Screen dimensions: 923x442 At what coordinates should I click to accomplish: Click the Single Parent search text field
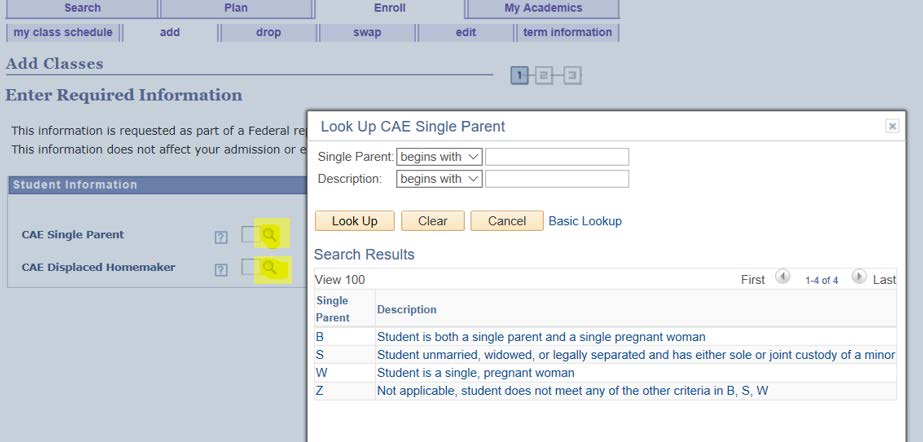point(556,157)
